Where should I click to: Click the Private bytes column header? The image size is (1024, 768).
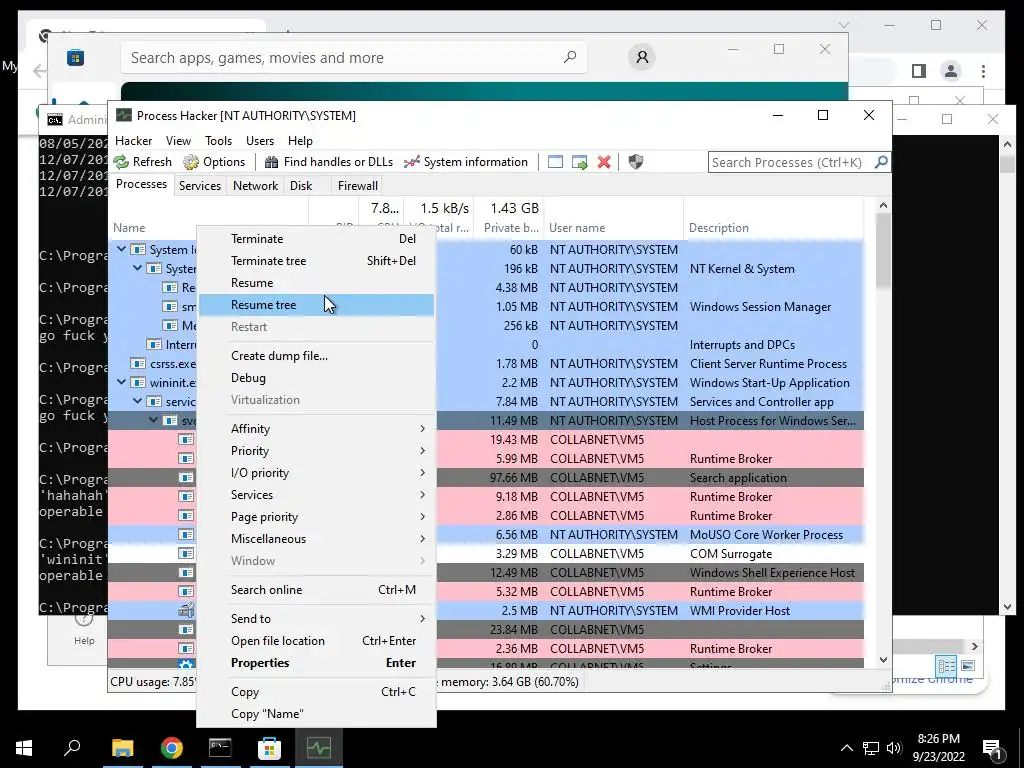509,228
